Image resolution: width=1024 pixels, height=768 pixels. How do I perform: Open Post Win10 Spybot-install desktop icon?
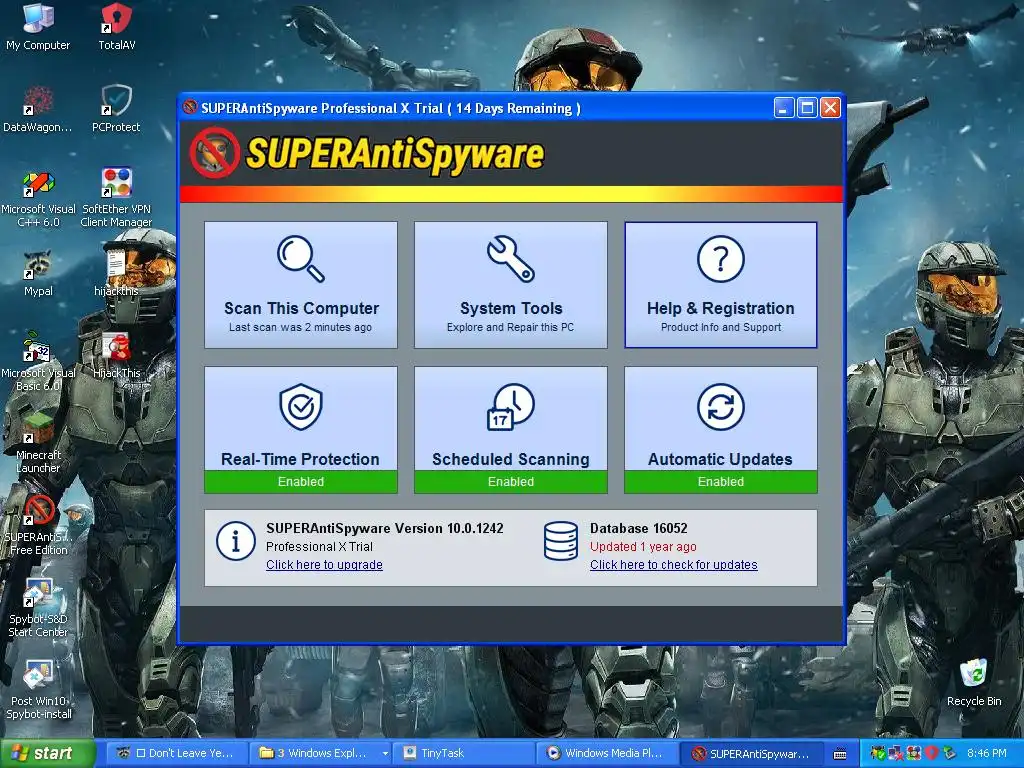[38, 690]
